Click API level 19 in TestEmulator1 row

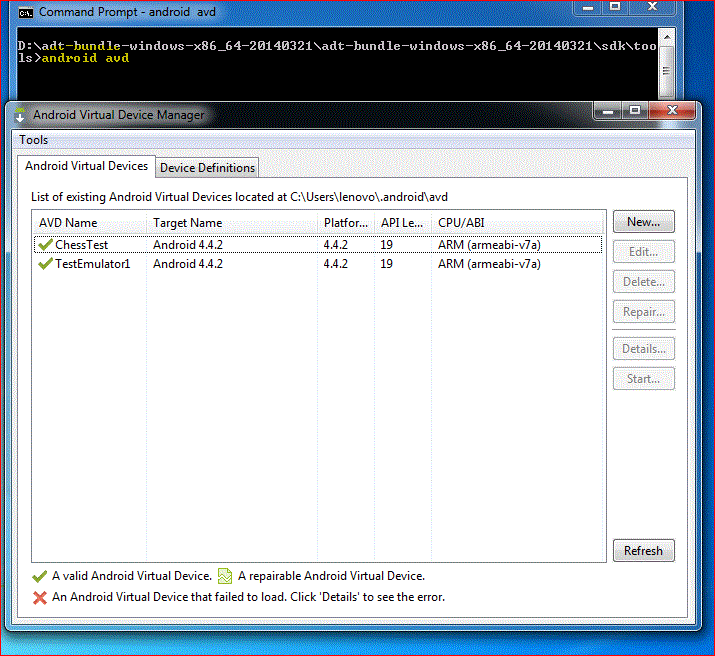coord(387,264)
